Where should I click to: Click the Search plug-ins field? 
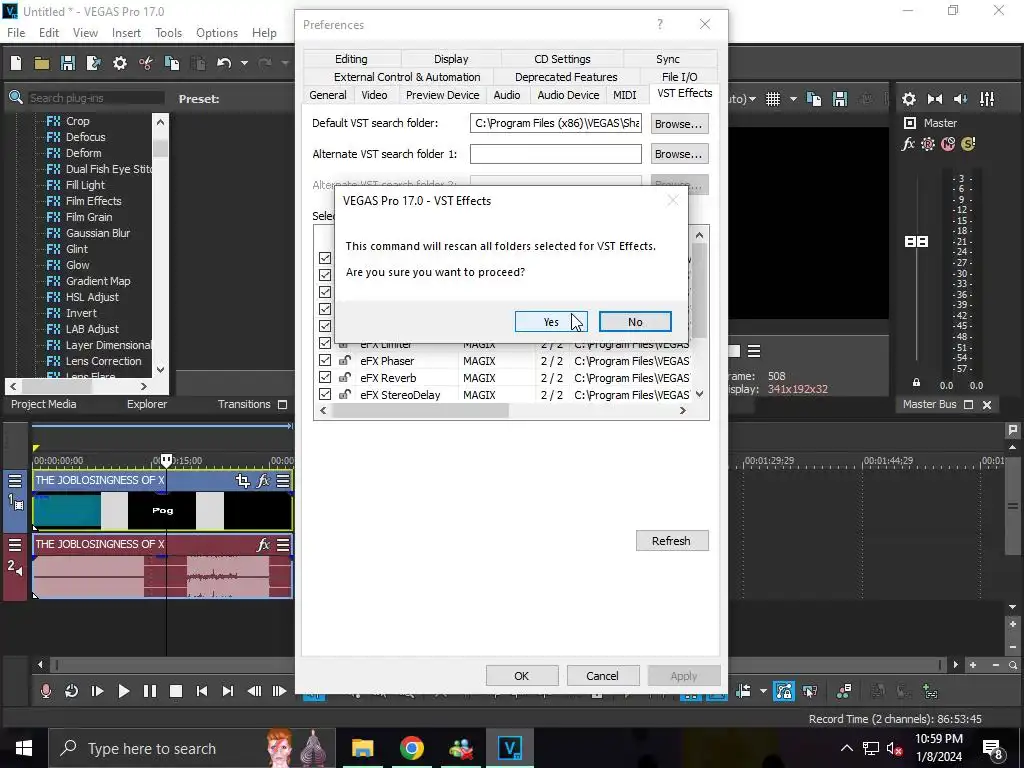coord(95,98)
